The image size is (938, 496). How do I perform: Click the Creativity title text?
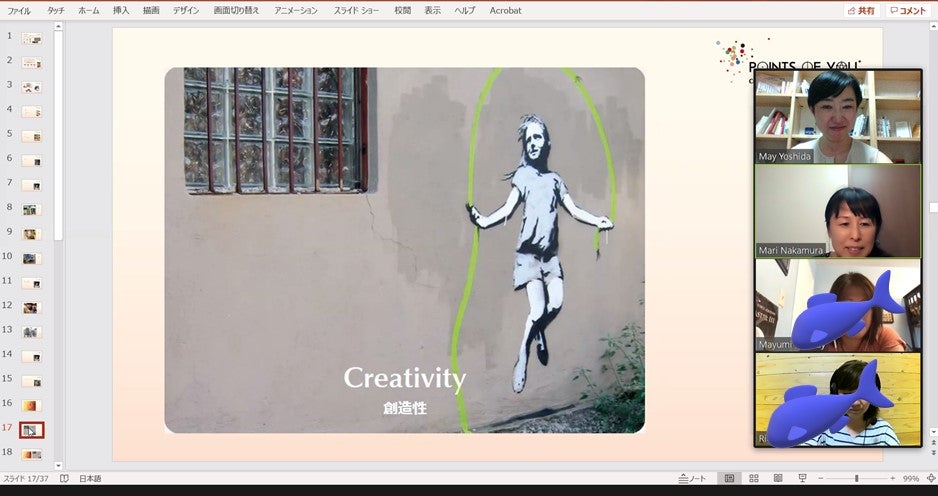404,378
